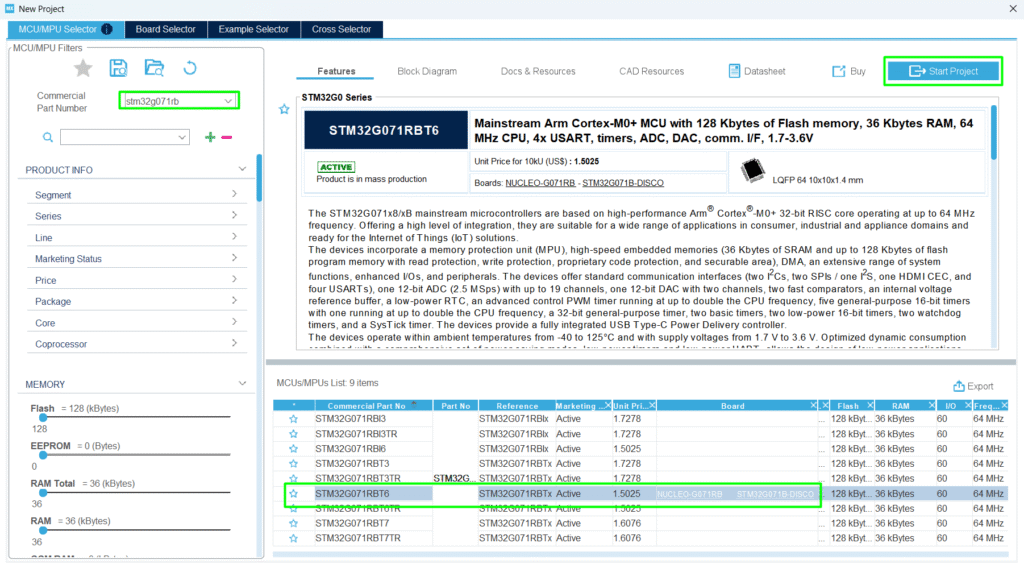The height and width of the screenshot is (568, 1024).
Task: Expand the Series filter section
Action: coord(234,216)
